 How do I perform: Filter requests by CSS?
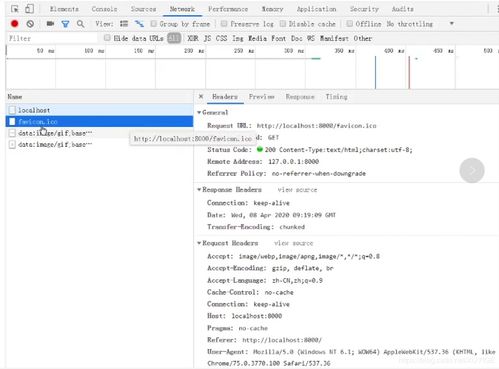click(x=221, y=38)
